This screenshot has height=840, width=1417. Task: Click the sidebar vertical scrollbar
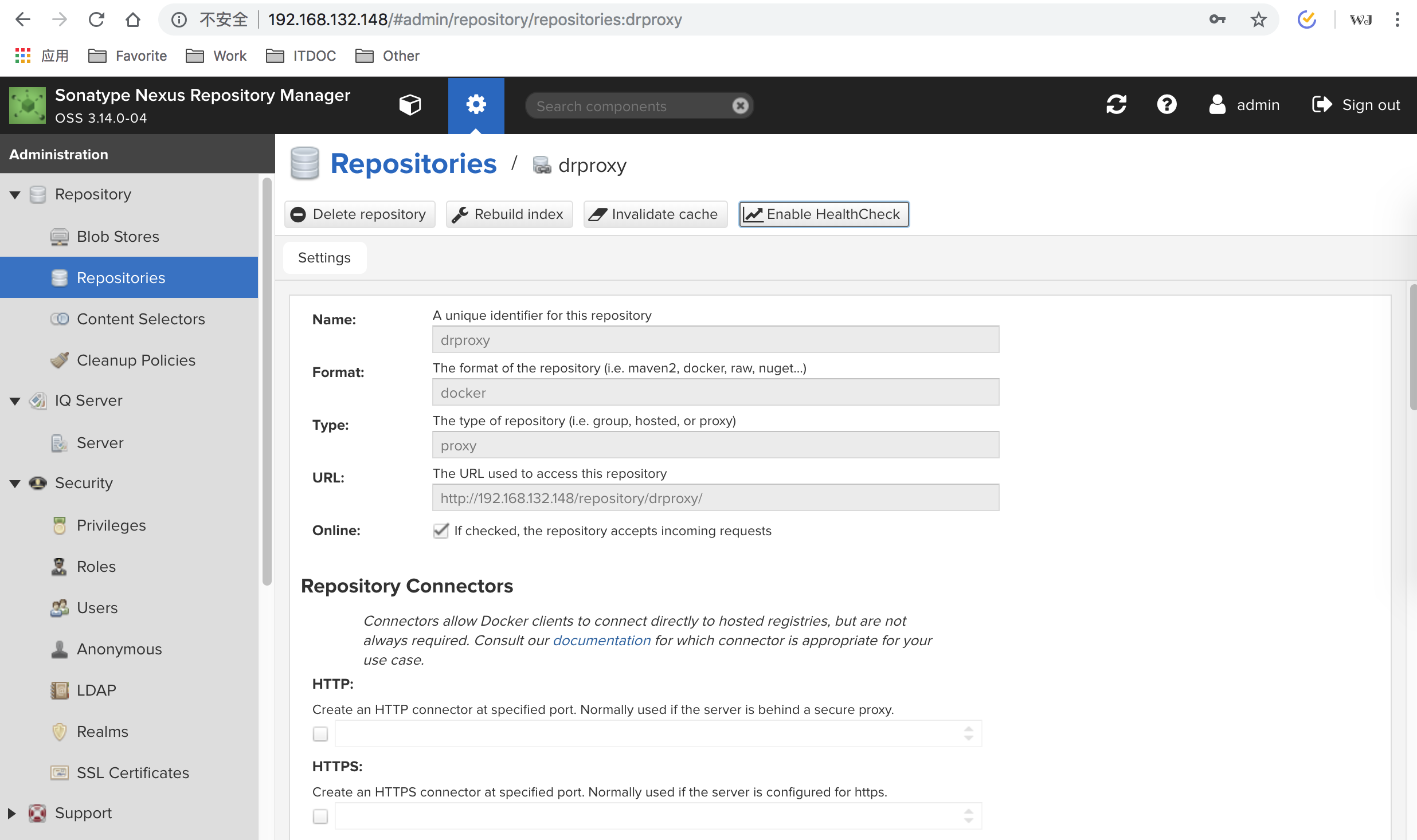[267, 382]
